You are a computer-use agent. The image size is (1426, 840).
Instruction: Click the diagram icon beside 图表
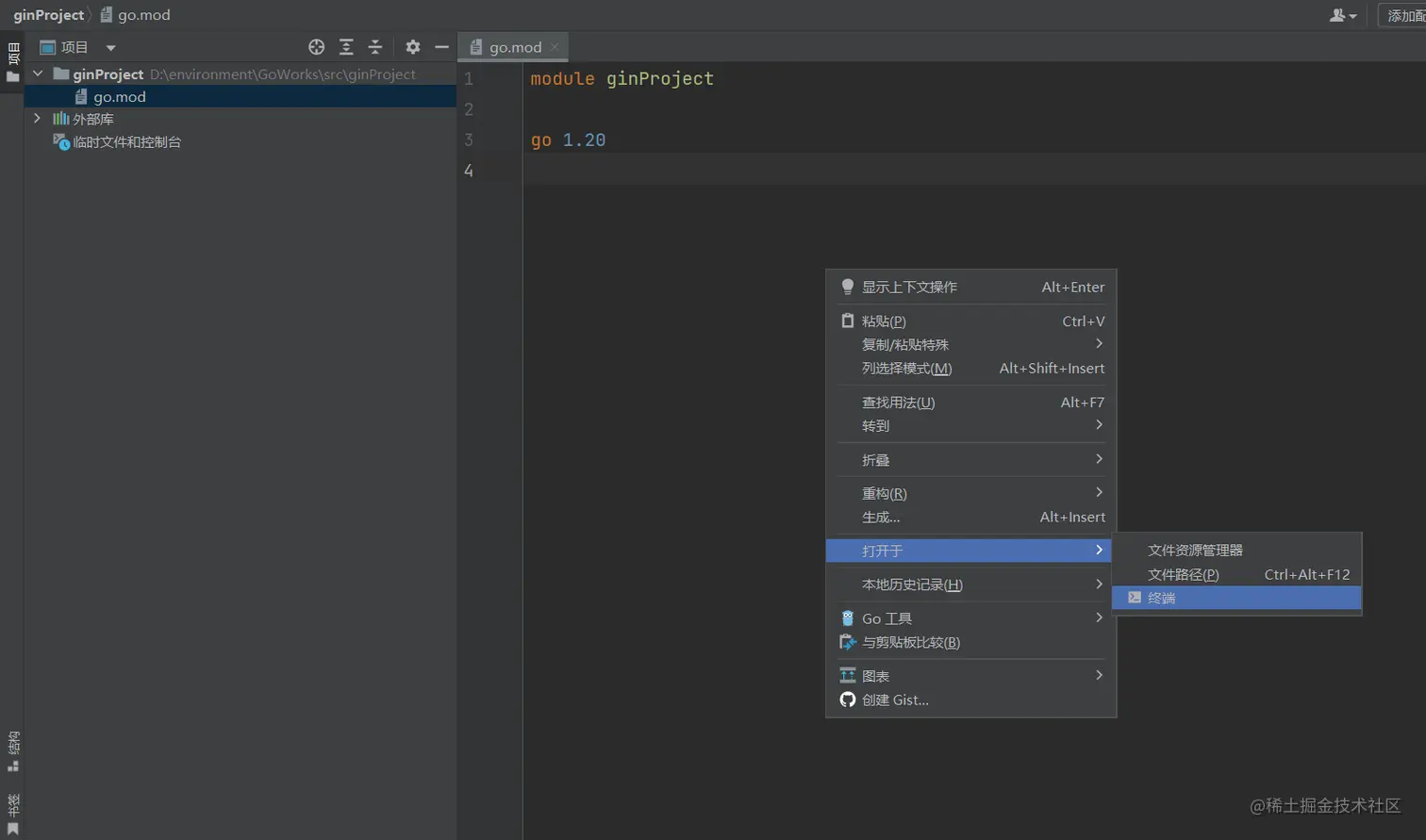tap(847, 675)
